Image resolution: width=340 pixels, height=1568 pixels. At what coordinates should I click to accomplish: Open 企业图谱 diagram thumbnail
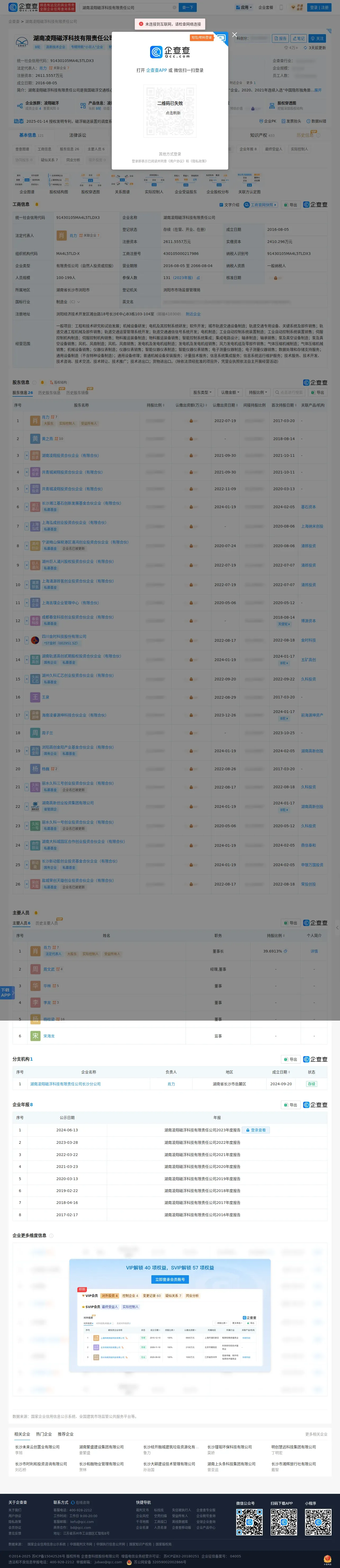click(x=27, y=183)
